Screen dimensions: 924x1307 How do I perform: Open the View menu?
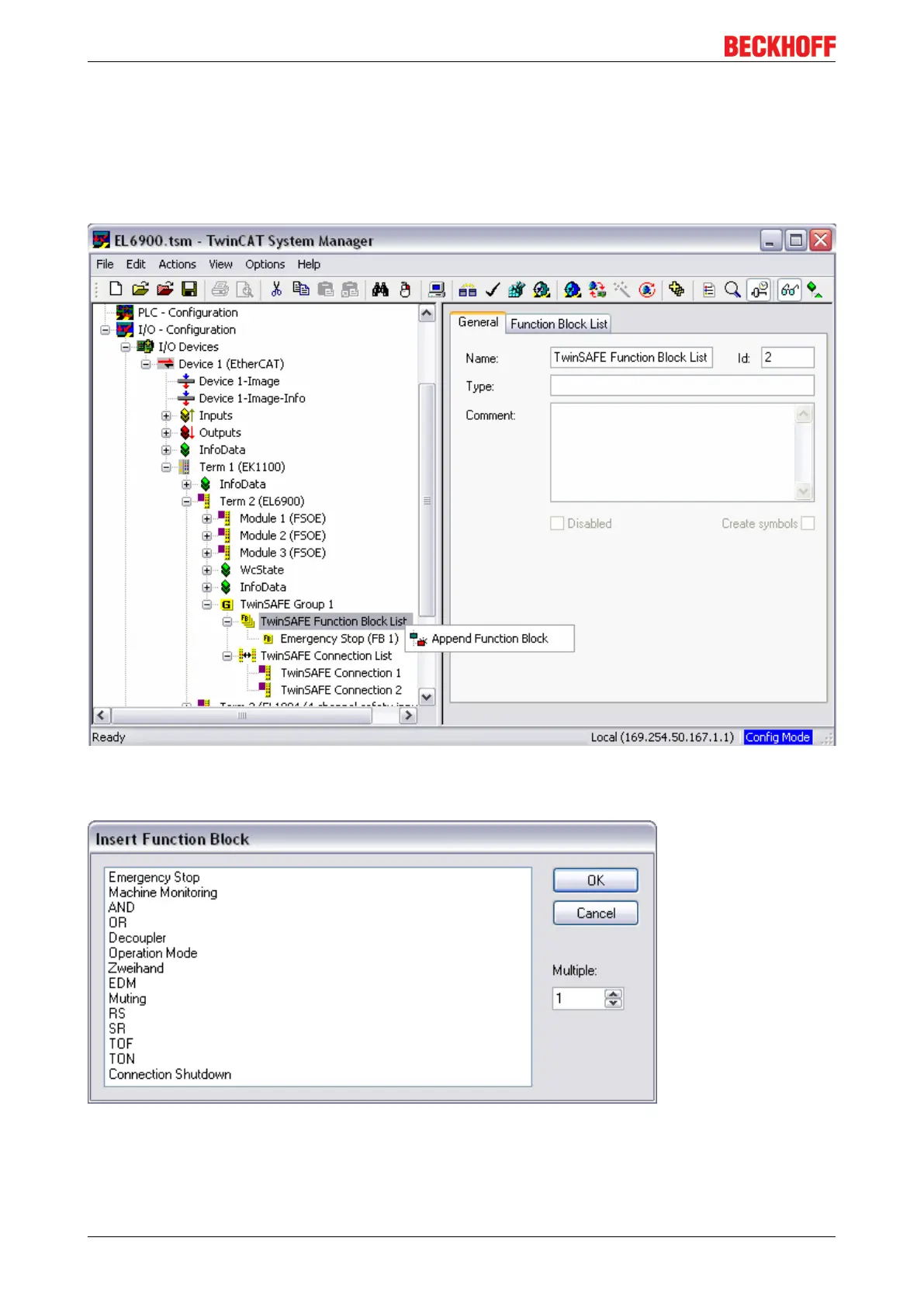220,264
